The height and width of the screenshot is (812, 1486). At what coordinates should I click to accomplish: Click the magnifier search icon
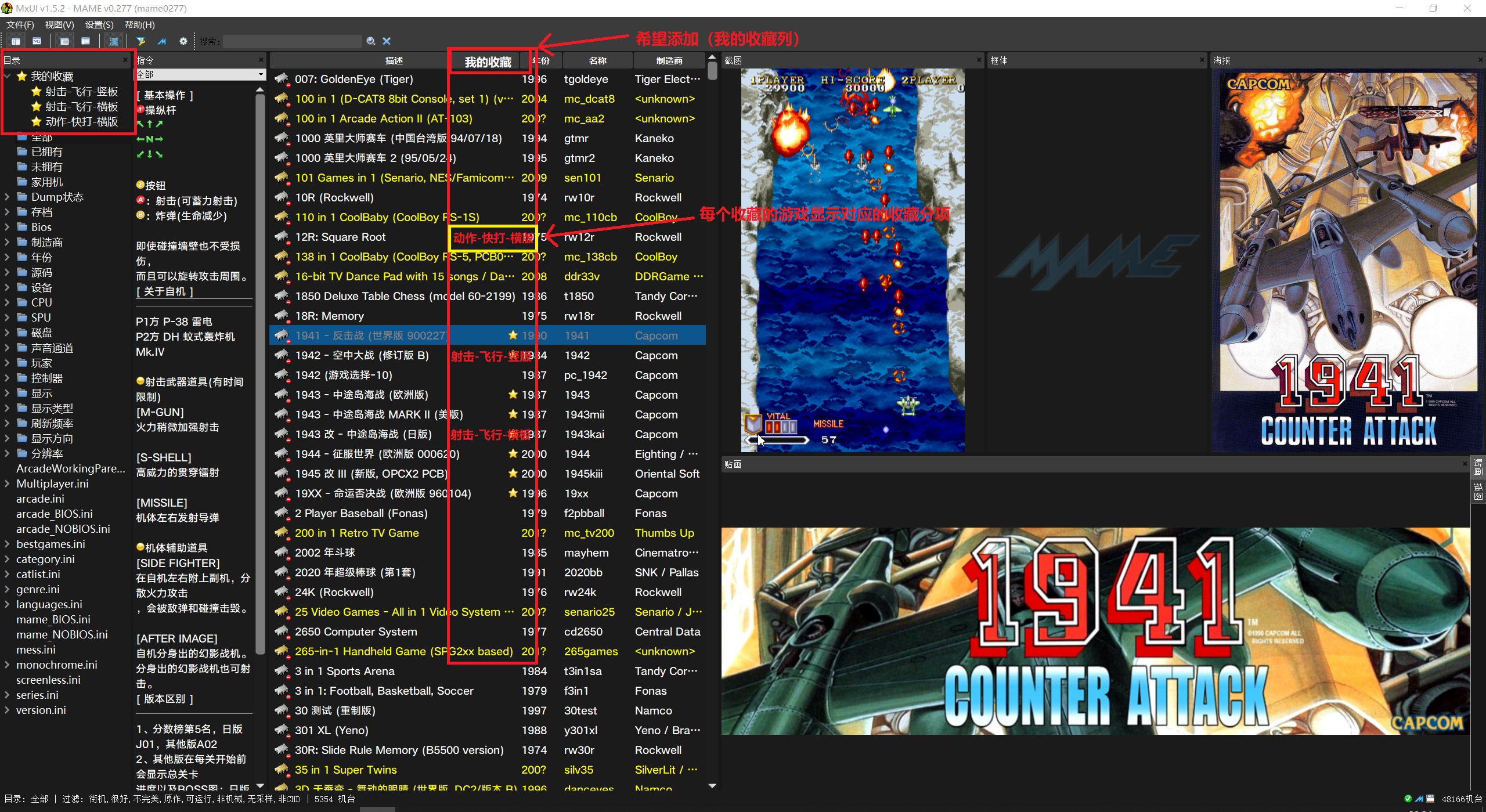tap(371, 41)
